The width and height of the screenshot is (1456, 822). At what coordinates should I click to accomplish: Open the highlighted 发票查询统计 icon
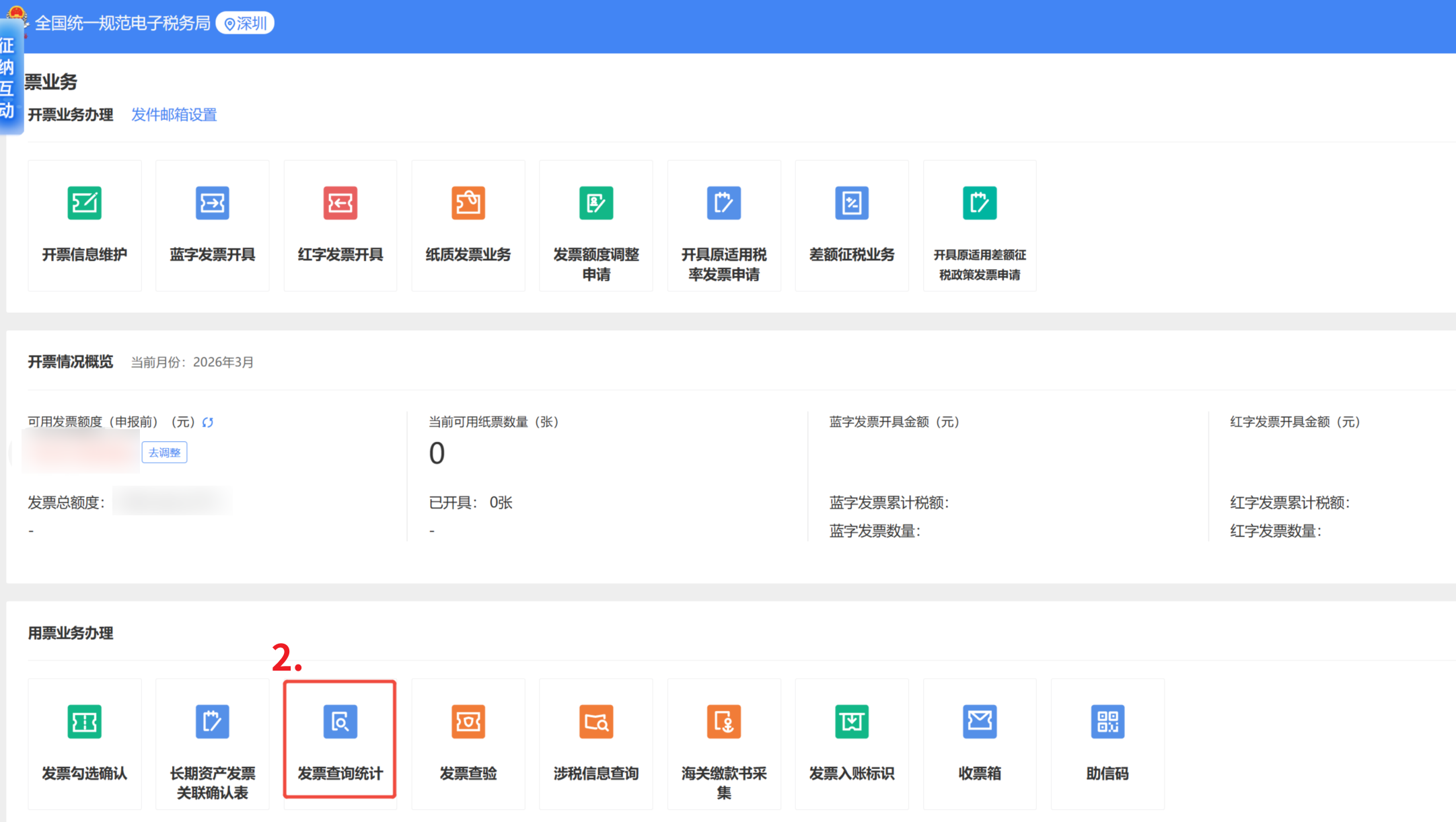tap(340, 722)
